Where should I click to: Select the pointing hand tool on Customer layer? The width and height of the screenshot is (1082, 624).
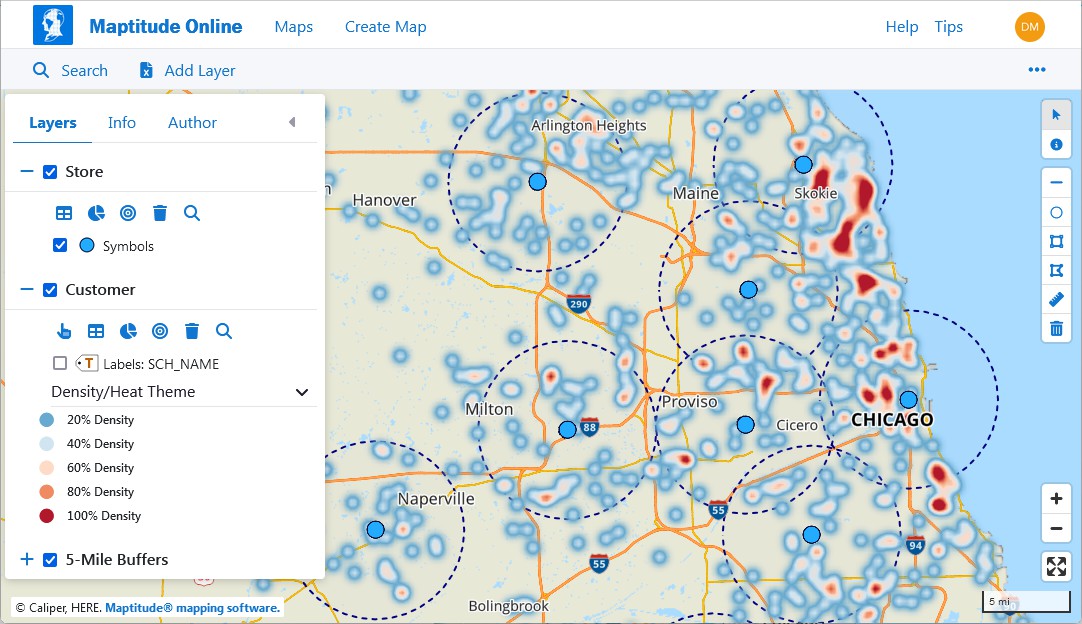(x=64, y=330)
